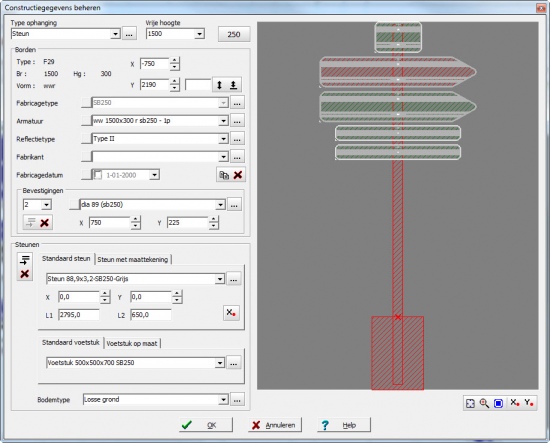Remove the bevestiging with the red X

(x=45, y=222)
